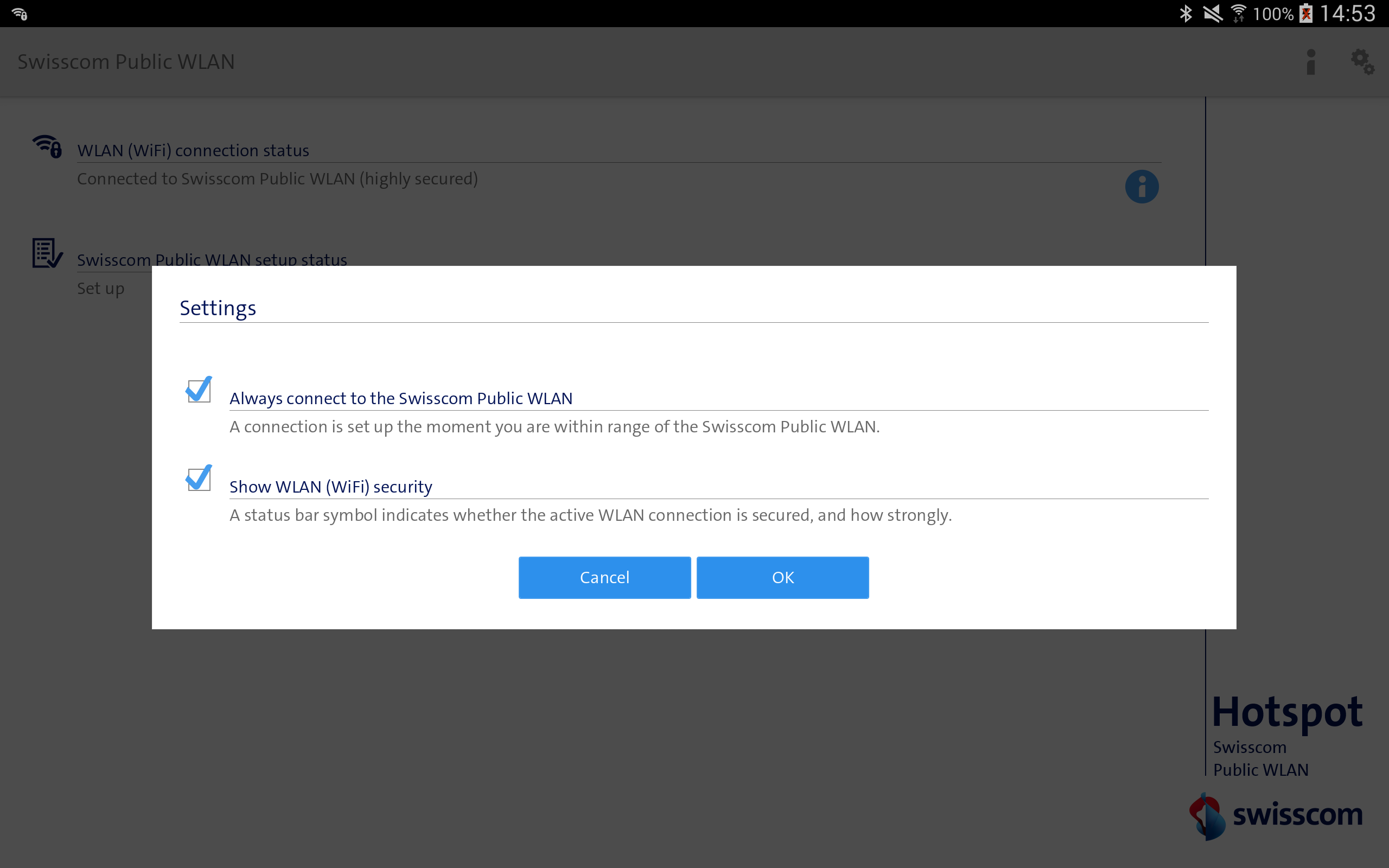Tap the WiFi lock icon in status bar

click(20, 14)
